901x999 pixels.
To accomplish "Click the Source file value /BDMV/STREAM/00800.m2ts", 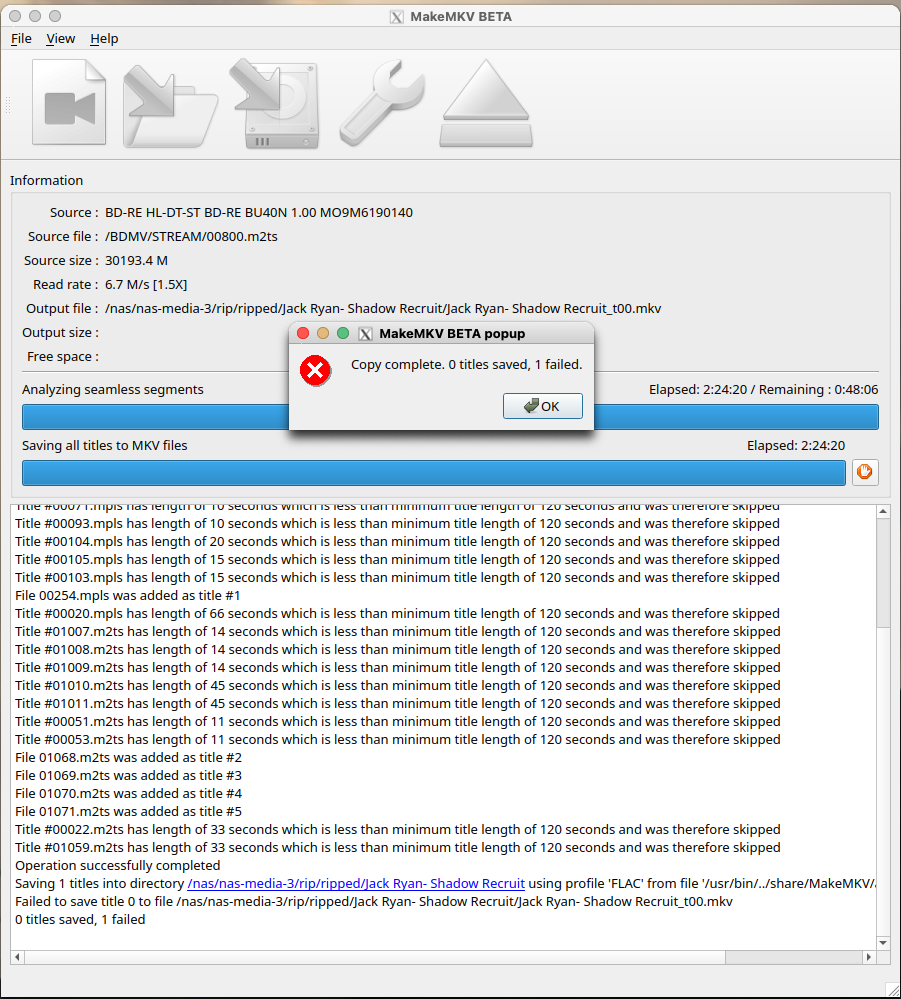I will (x=191, y=237).
